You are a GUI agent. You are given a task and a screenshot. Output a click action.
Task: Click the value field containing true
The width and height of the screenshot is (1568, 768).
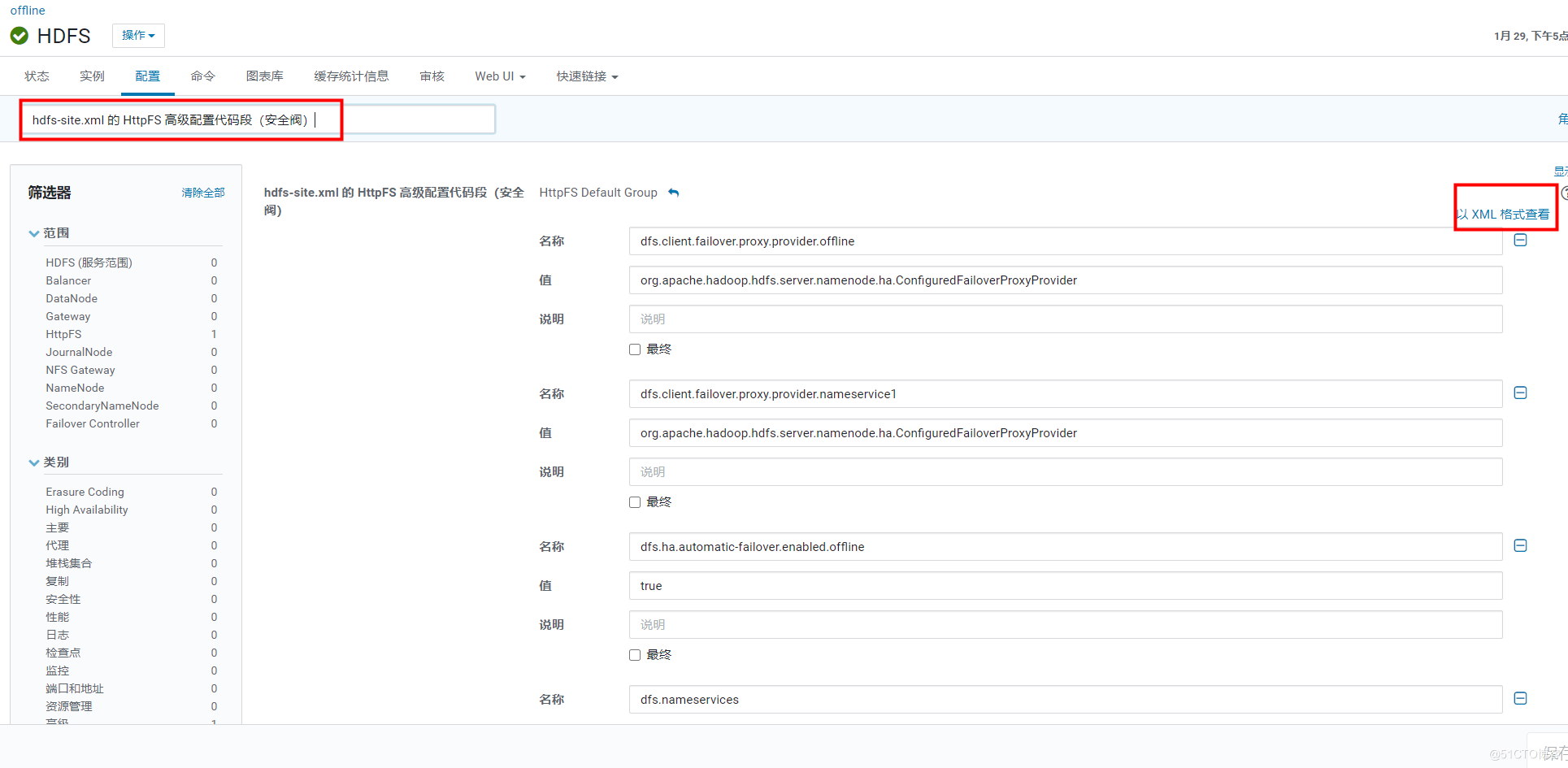[x=1066, y=586]
